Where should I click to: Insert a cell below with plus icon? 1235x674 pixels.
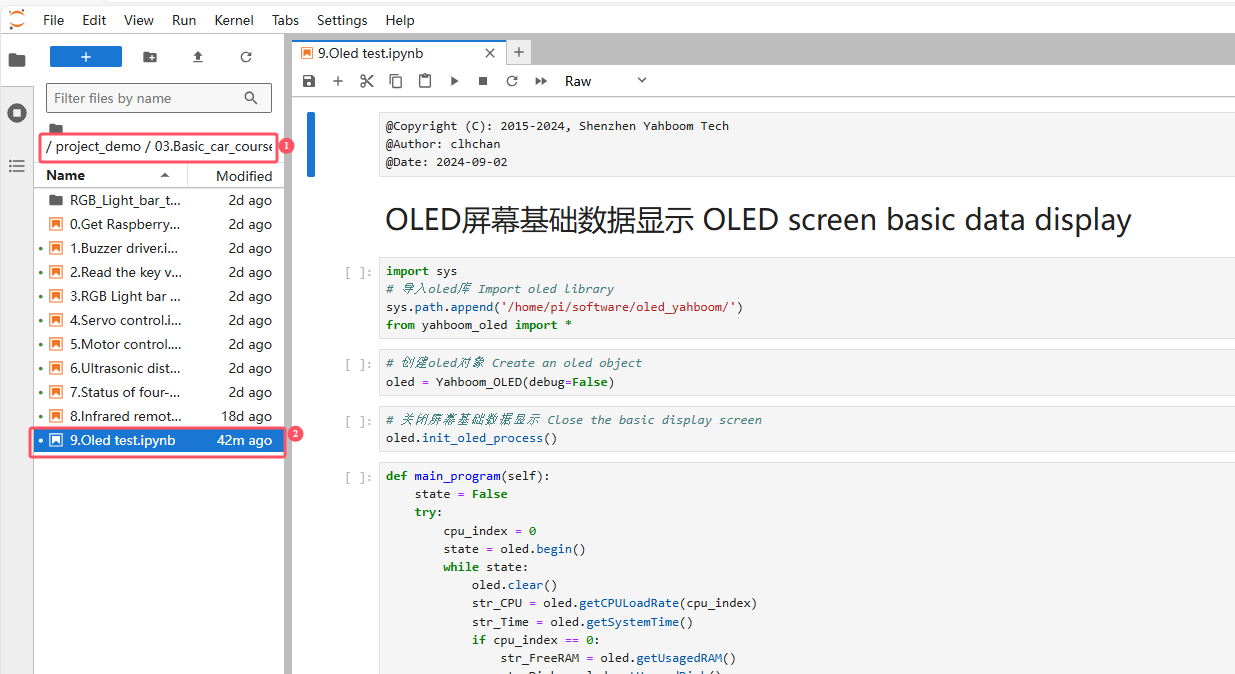tap(338, 81)
